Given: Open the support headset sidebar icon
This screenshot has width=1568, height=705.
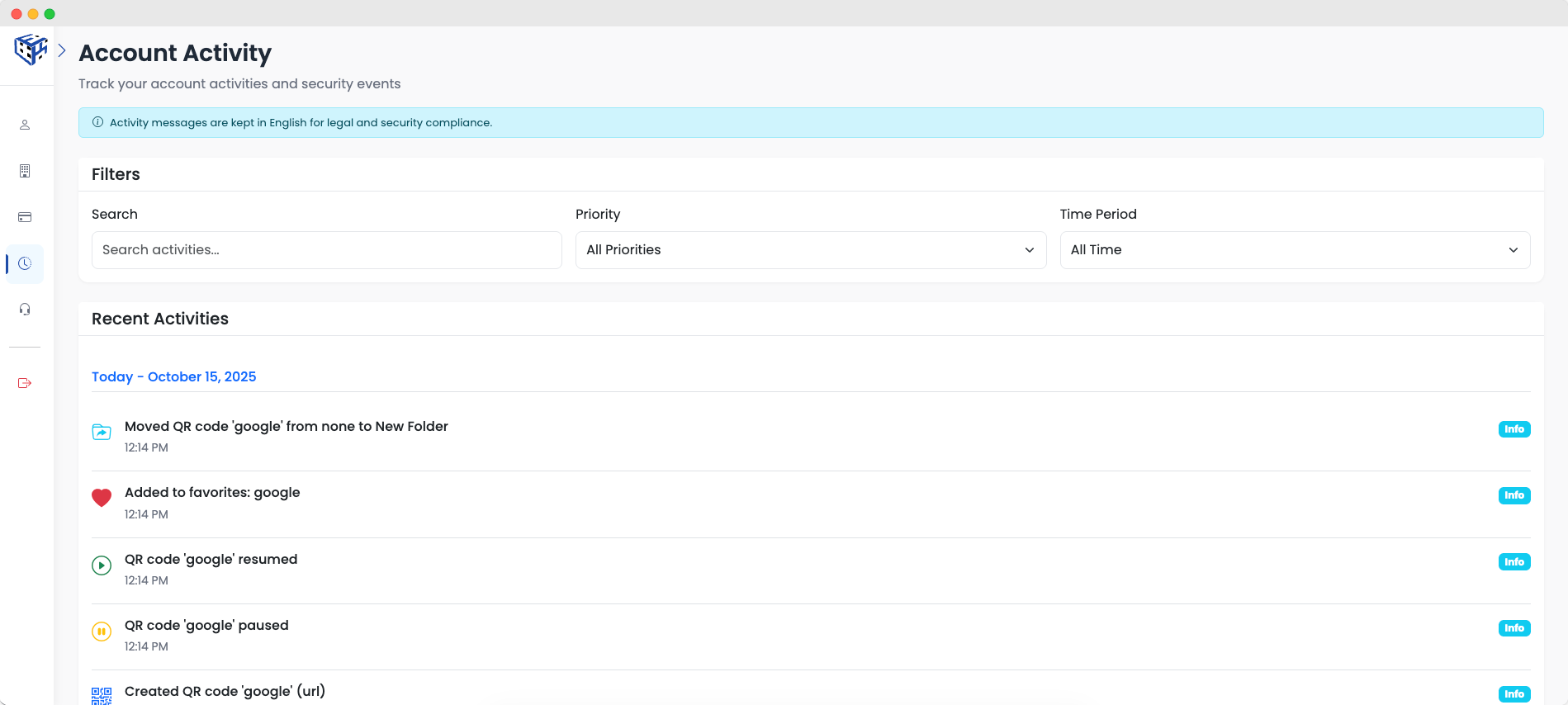Looking at the screenshot, I should tap(25, 310).
